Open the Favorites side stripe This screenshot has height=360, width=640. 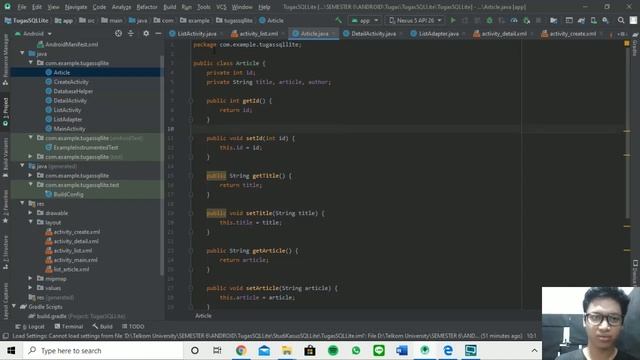[x=5, y=206]
